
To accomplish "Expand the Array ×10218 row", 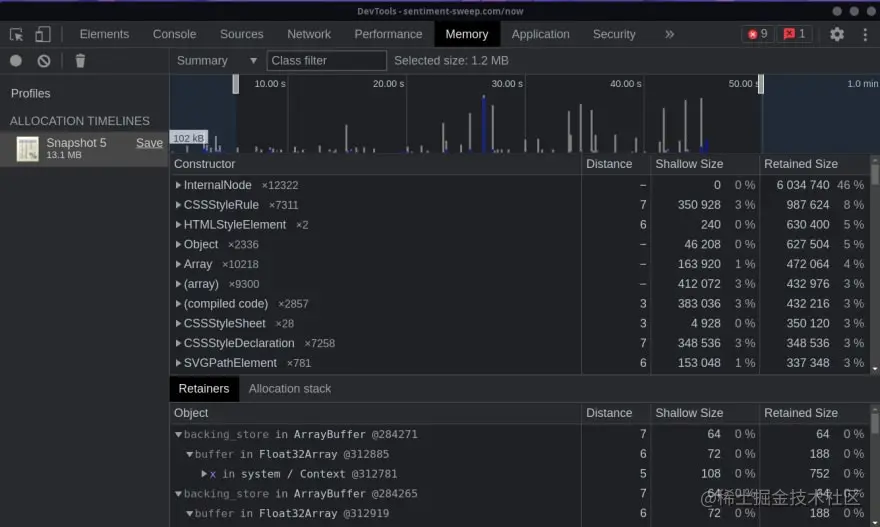I will (x=178, y=264).
